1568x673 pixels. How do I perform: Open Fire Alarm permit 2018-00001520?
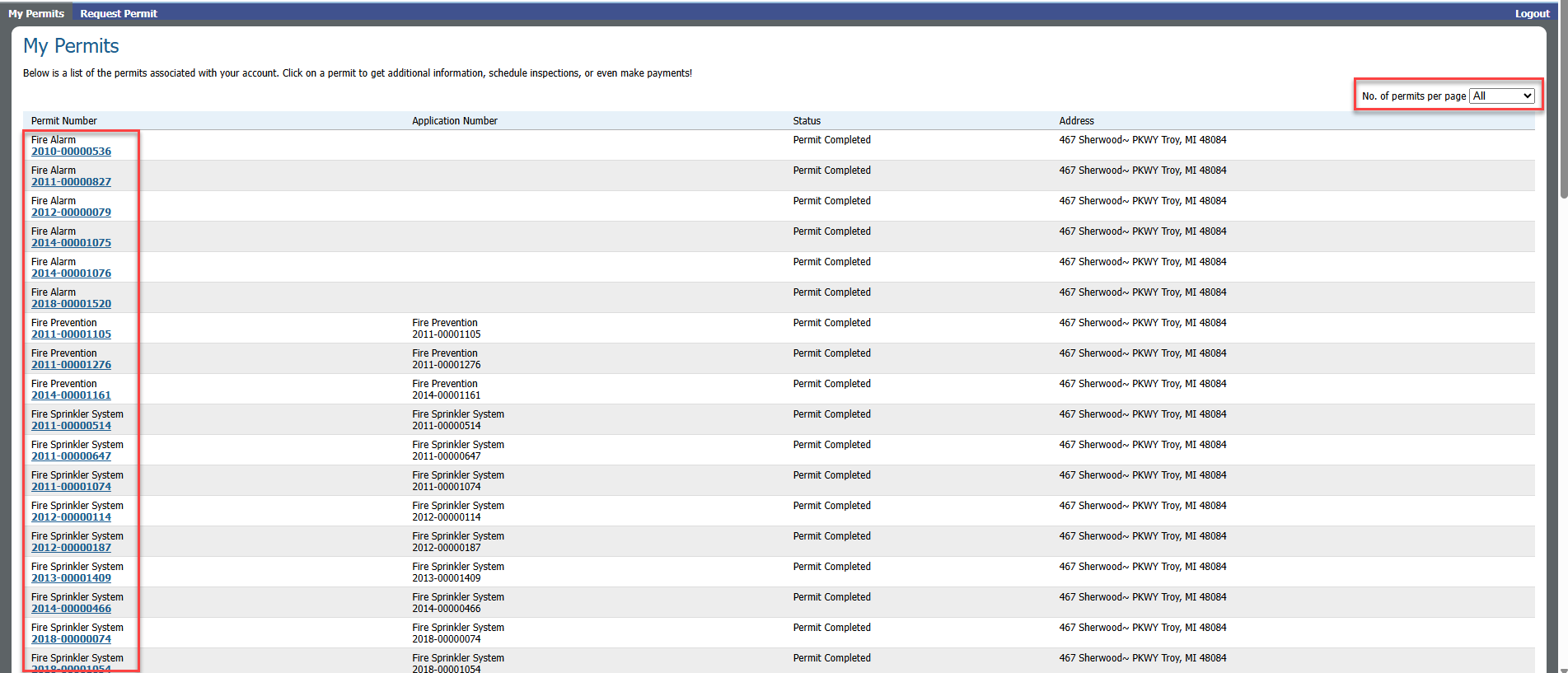click(x=71, y=304)
